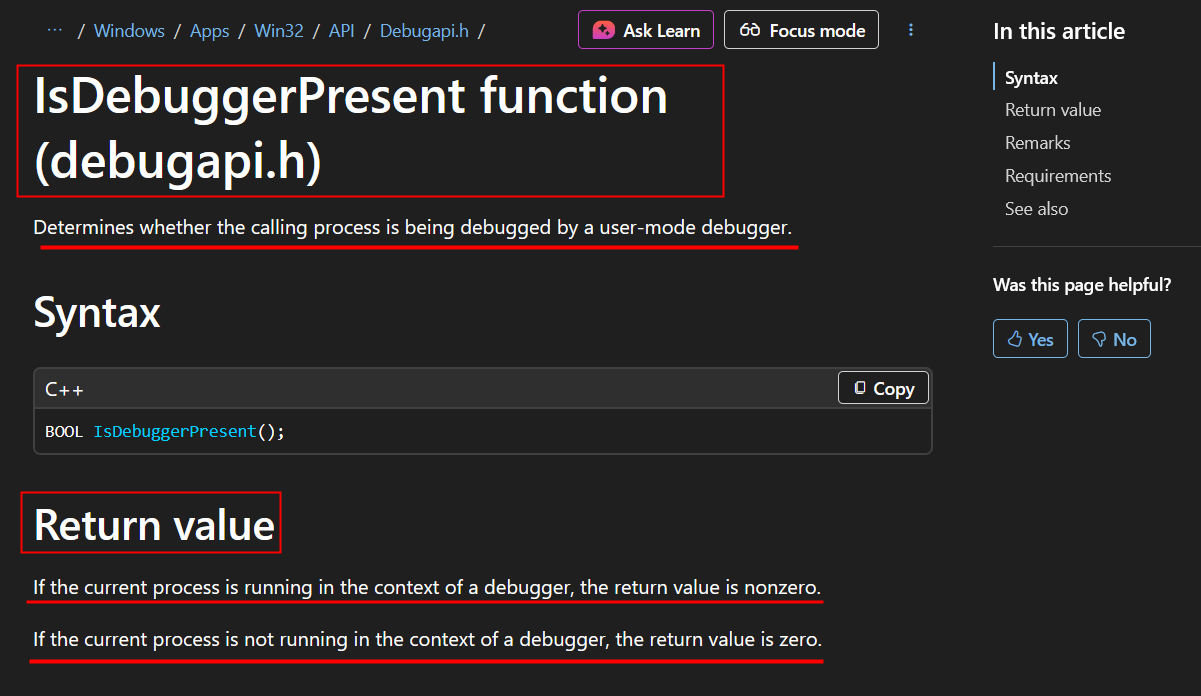Click IsDebuggerPresent in the code block
The width and height of the screenshot is (1201, 696).
pos(175,432)
